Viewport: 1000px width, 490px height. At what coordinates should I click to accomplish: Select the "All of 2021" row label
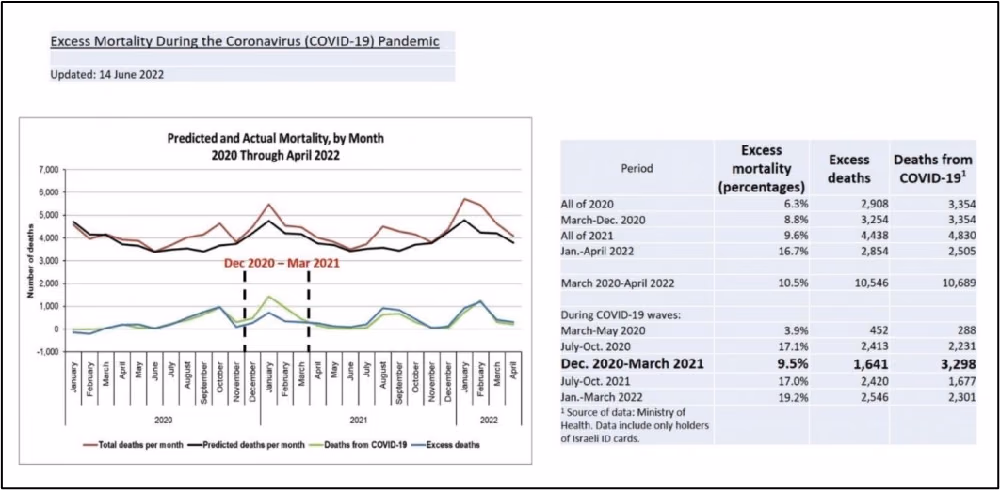coord(587,234)
